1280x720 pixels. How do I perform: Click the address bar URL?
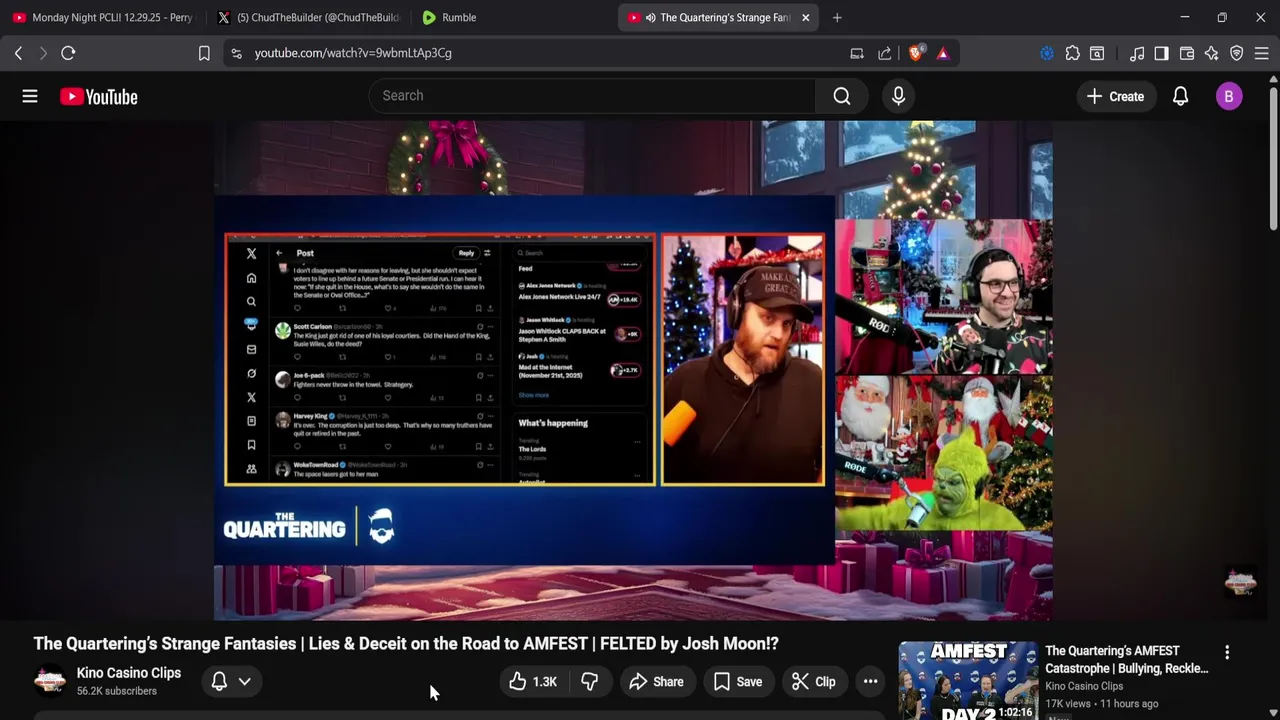[353, 53]
